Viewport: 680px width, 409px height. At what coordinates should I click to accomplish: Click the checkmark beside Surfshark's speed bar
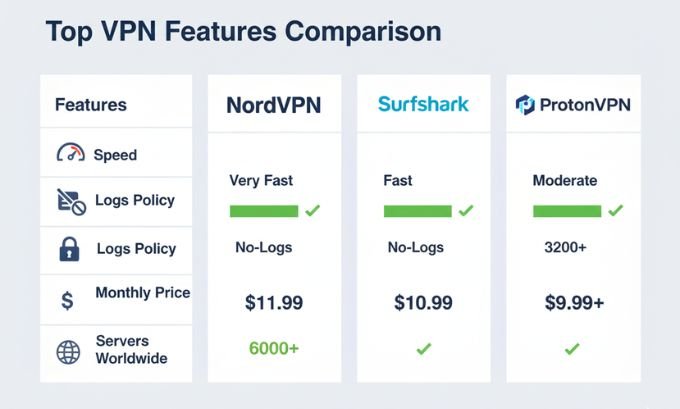click(466, 211)
